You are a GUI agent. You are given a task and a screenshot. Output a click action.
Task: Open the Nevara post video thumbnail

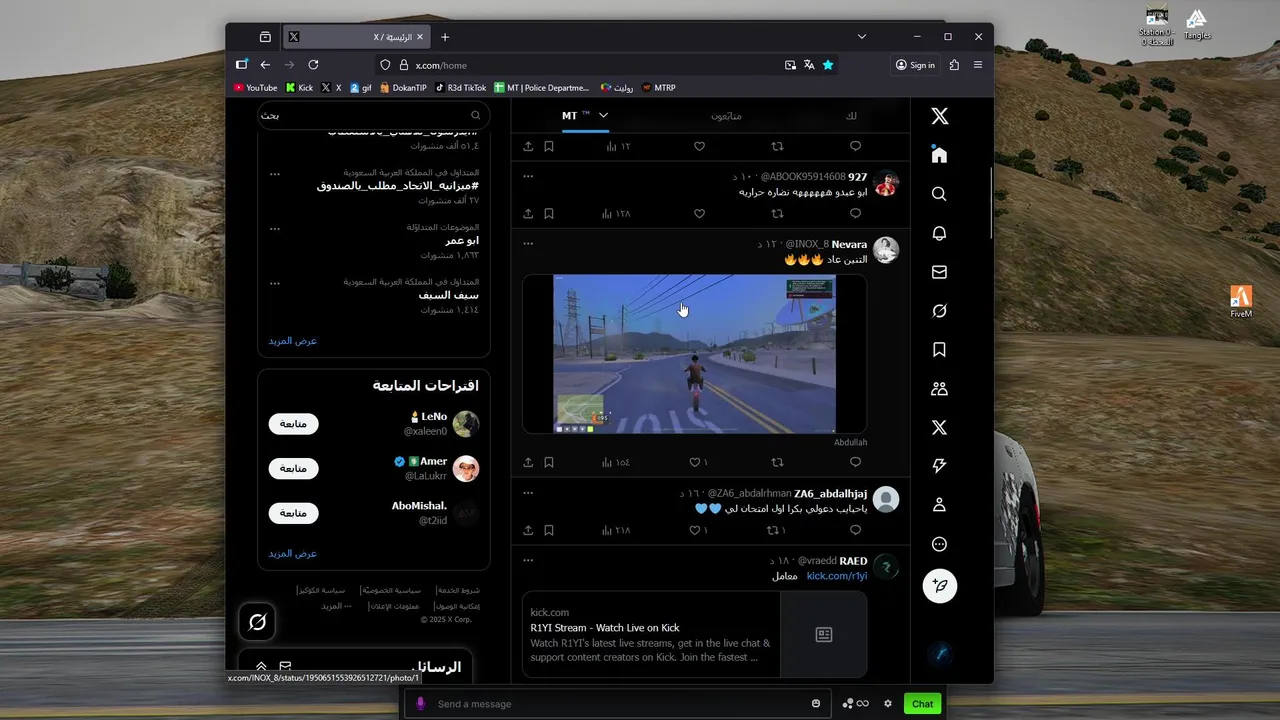[694, 354]
